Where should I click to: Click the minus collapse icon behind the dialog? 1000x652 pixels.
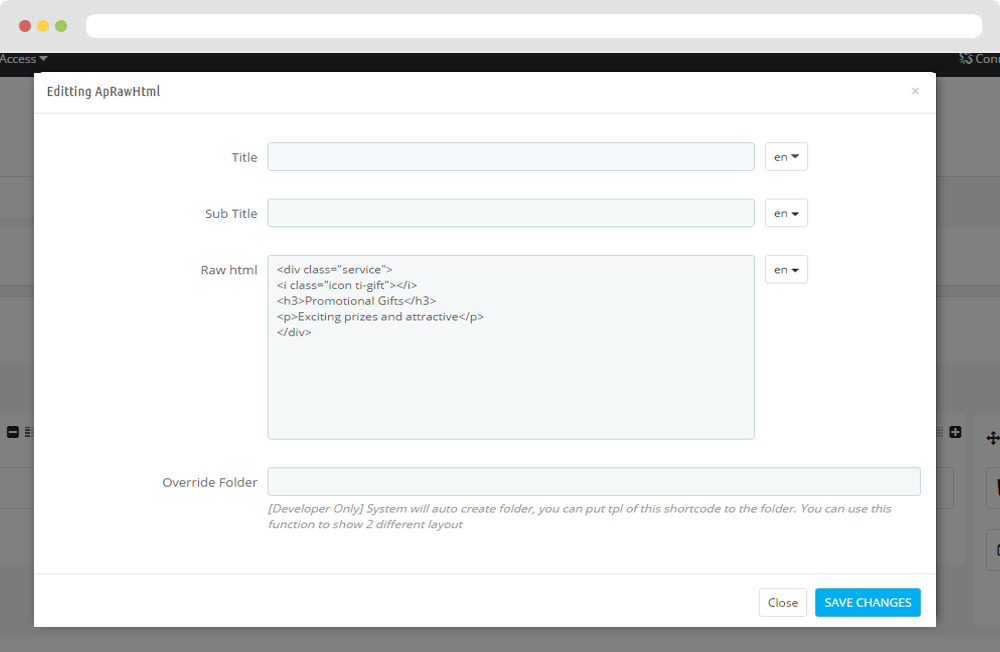[13, 432]
